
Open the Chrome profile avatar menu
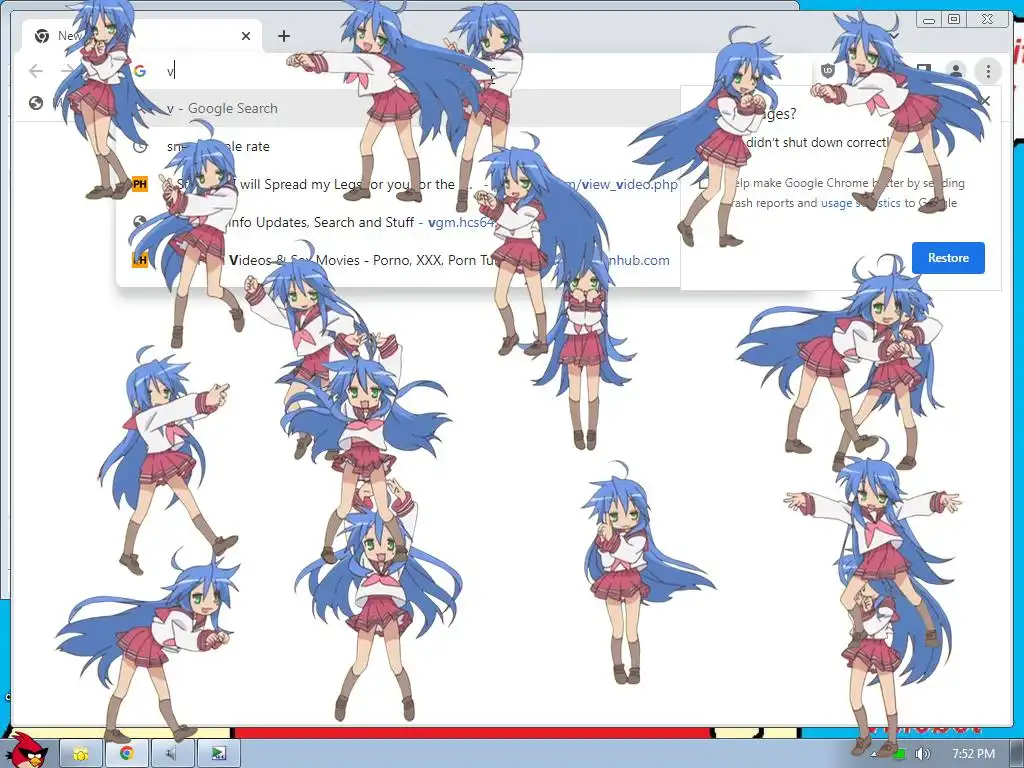[x=956, y=71]
